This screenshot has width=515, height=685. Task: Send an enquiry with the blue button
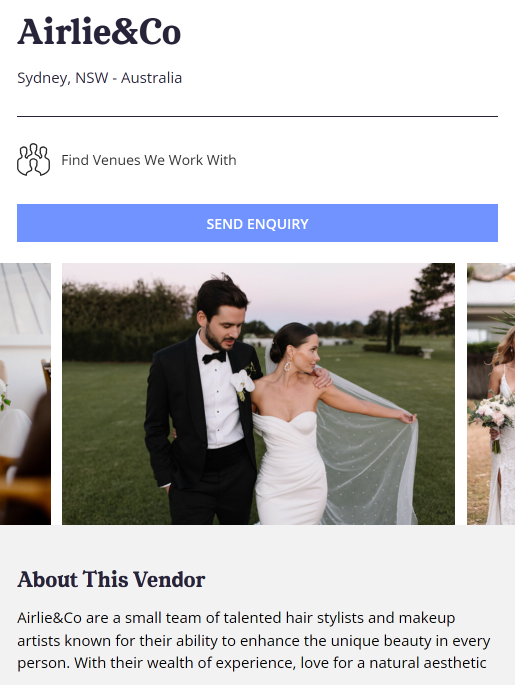[257, 223]
